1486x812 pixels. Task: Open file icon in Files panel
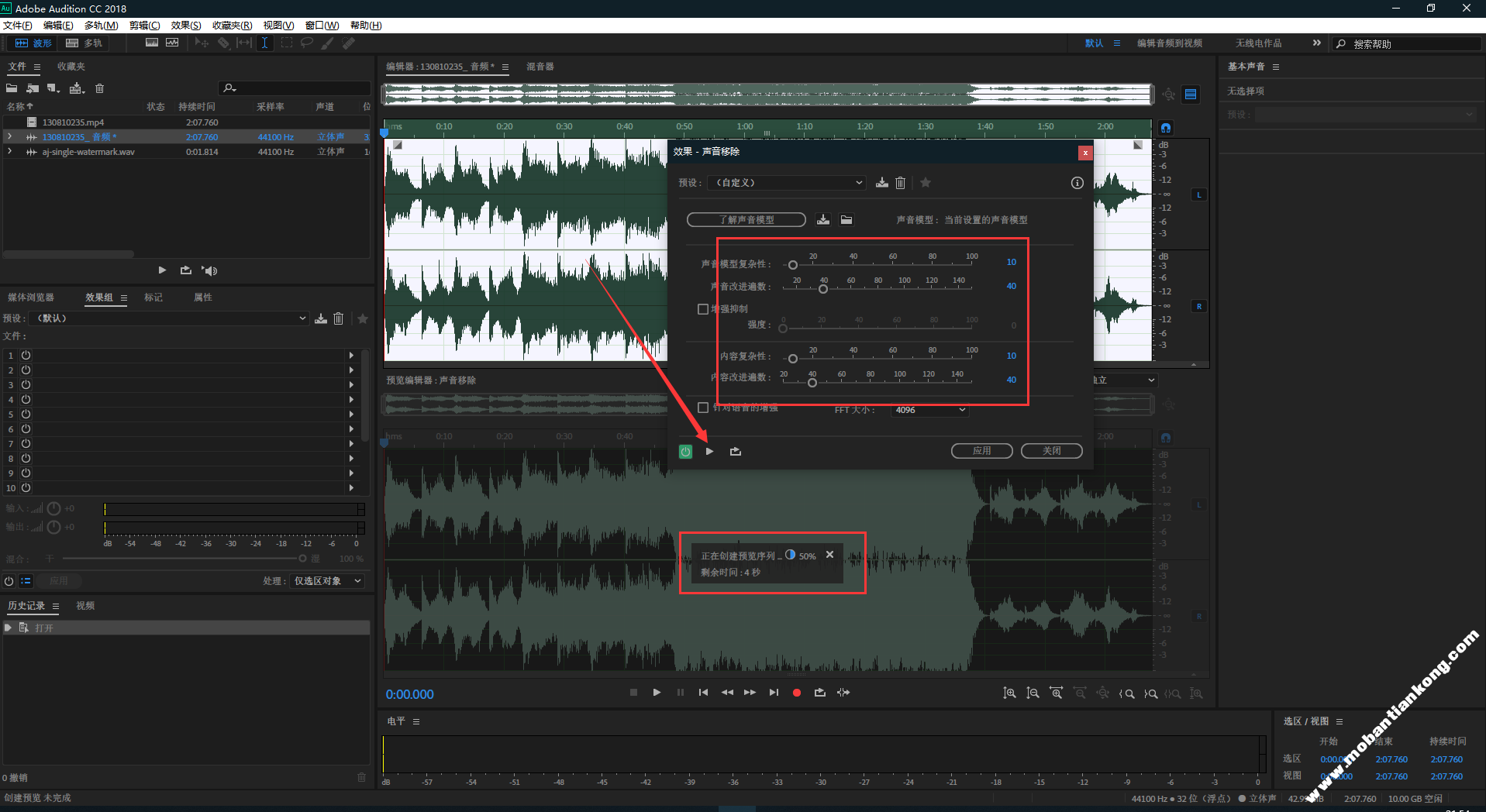(x=12, y=88)
